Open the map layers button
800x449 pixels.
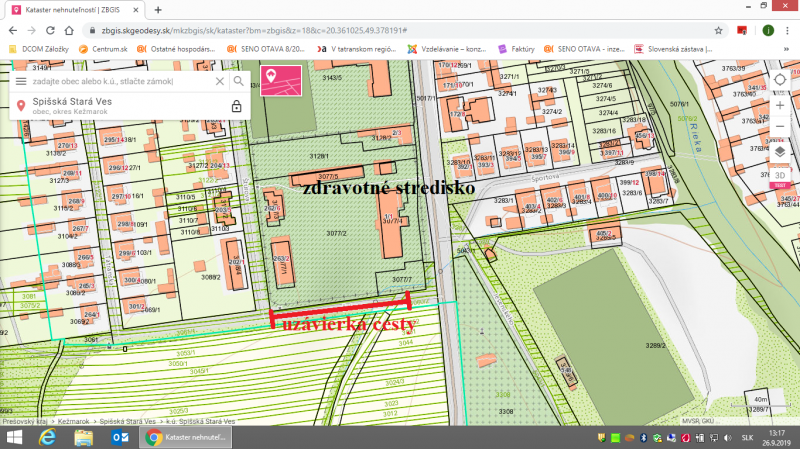[x=780, y=151]
